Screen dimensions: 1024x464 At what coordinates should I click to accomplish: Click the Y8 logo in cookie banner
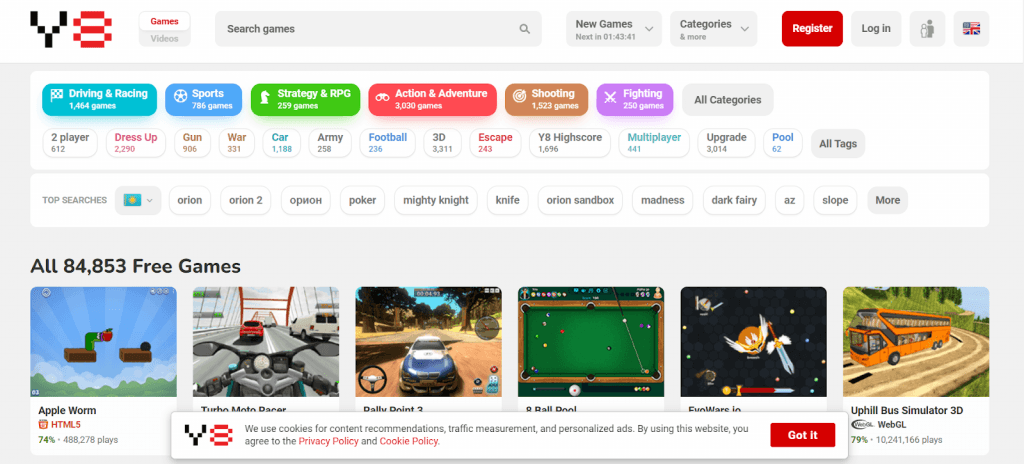208,435
